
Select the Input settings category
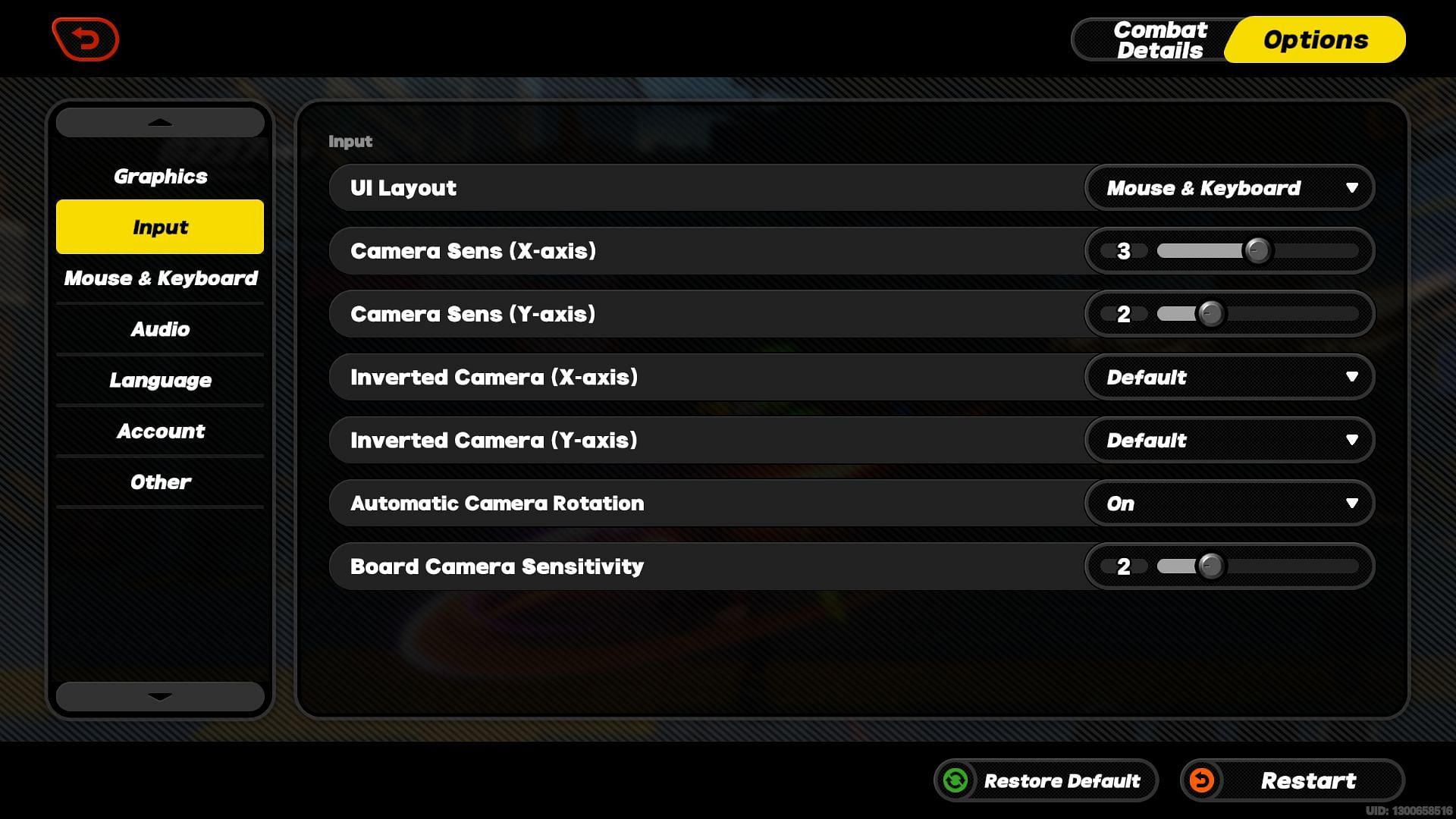[x=159, y=227]
